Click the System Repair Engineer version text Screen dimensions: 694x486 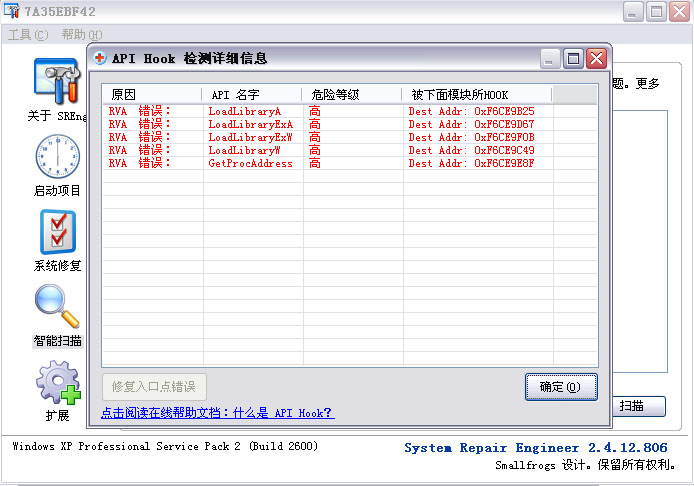click(x=536, y=447)
